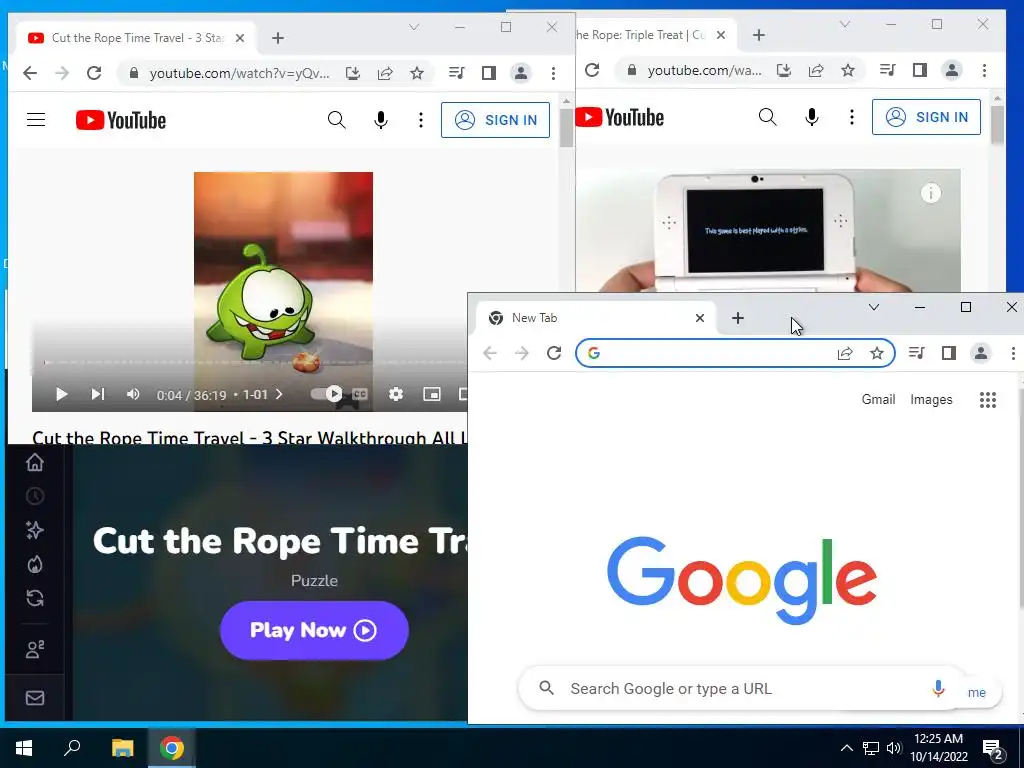Mute the video player volume
1024x768 pixels.
[133, 394]
